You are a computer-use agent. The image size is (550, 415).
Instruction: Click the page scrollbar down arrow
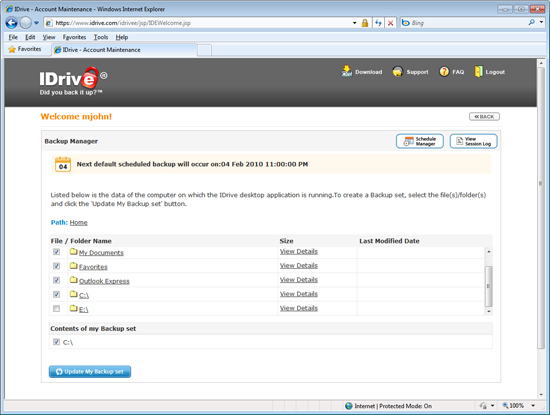click(541, 395)
